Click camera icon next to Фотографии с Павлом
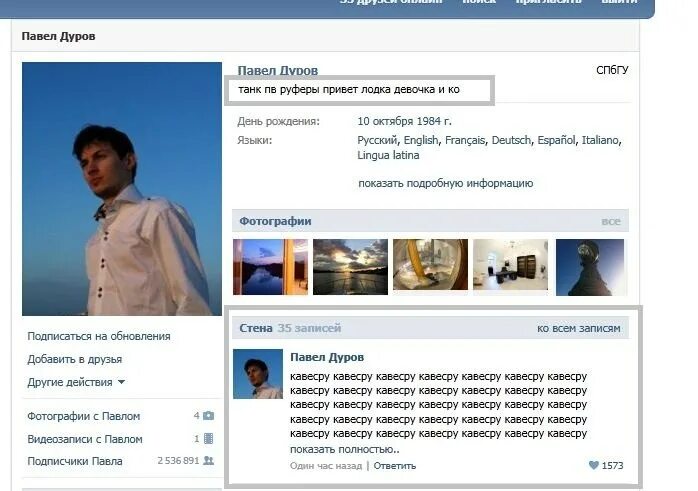This screenshot has height=491, width=698. click(208, 415)
